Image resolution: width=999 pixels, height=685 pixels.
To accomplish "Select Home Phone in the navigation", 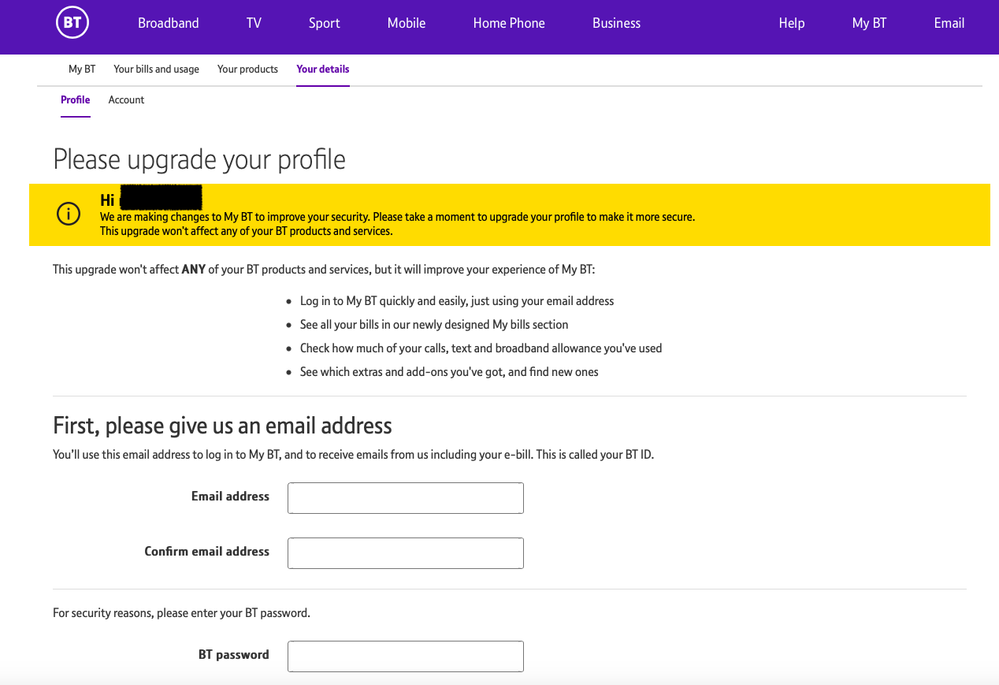I will 509,23.
